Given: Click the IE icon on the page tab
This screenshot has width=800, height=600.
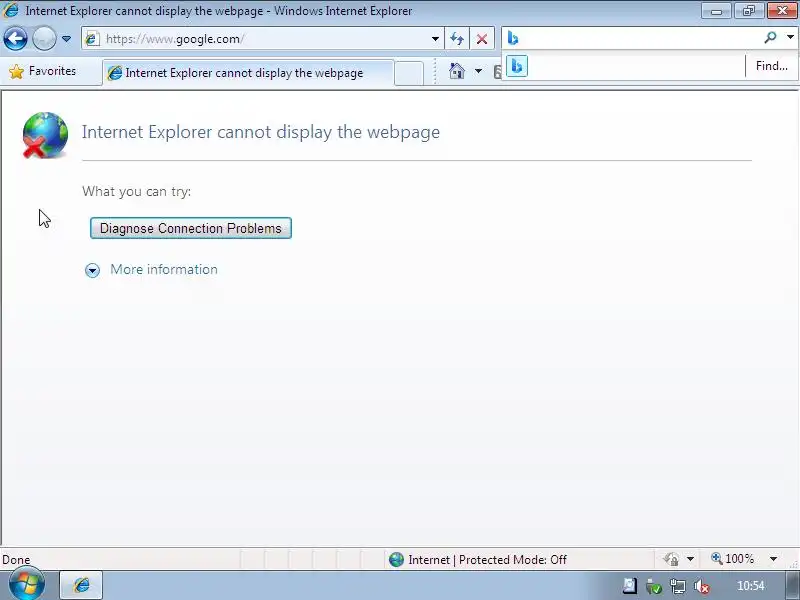Looking at the screenshot, I should (x=115, y=73).
